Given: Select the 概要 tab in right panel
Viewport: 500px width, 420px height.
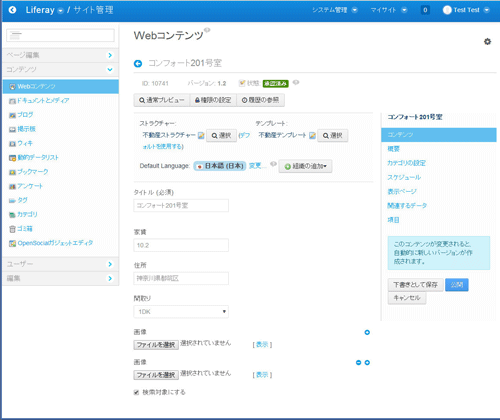Looking at the screenshot, I should pyautogui.click(x=393, y=149).
